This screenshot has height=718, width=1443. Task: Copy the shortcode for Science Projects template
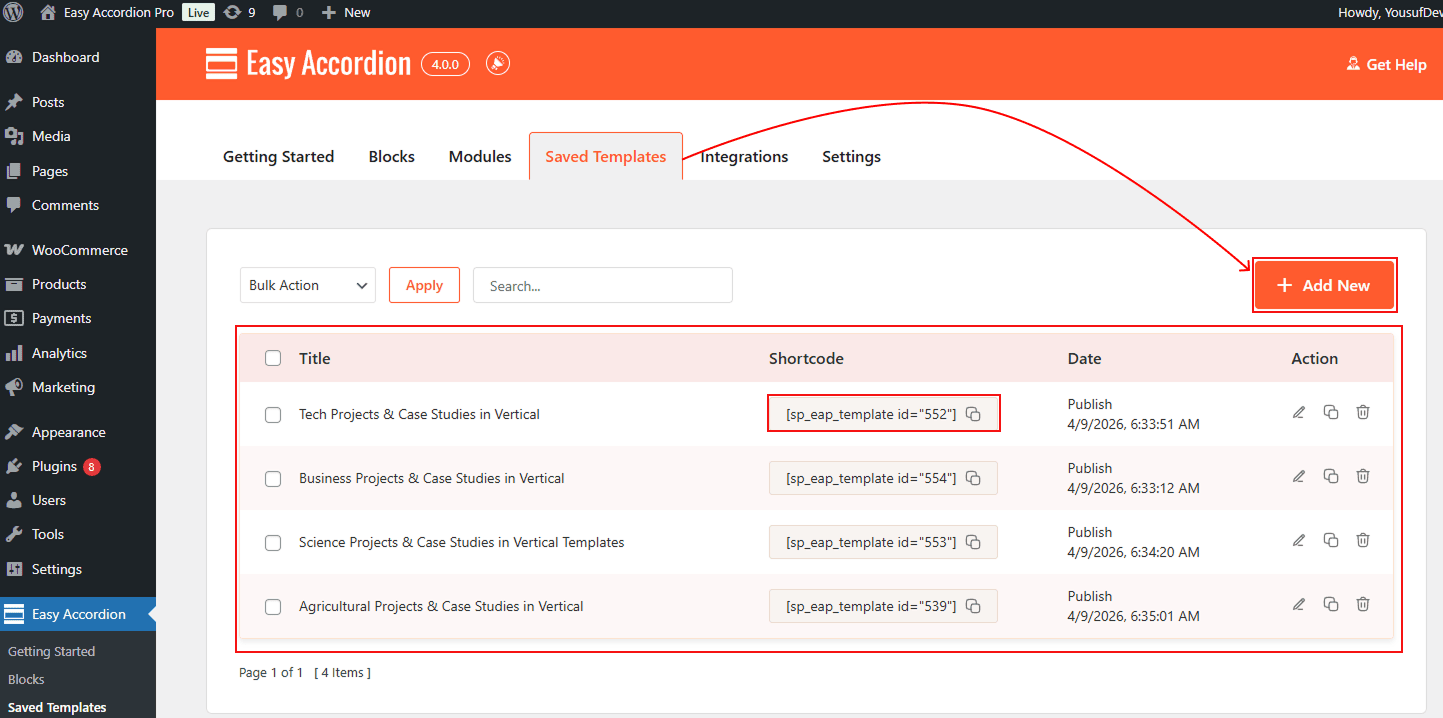click(973, 541)
